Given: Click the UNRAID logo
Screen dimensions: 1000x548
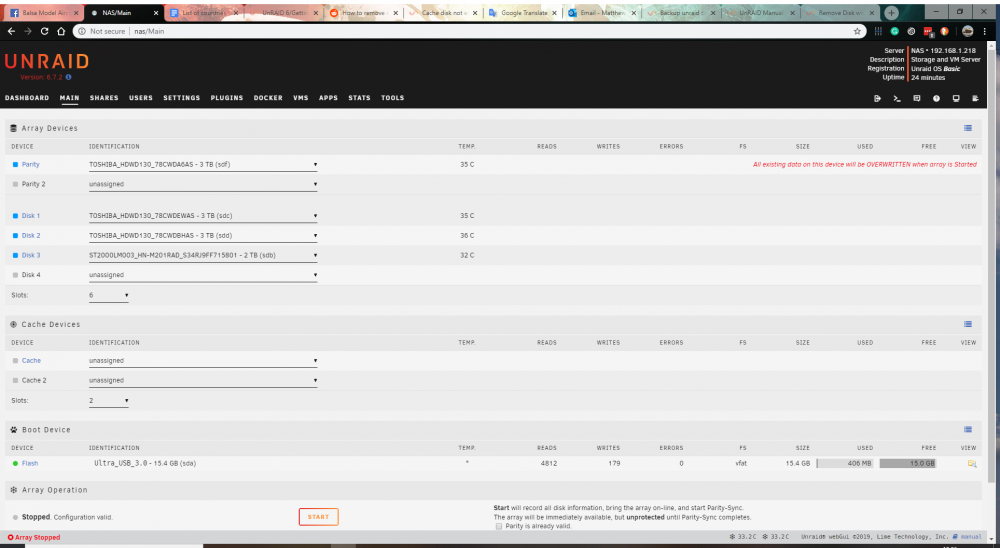Looking at the screenshot, I should click(47, 61).
